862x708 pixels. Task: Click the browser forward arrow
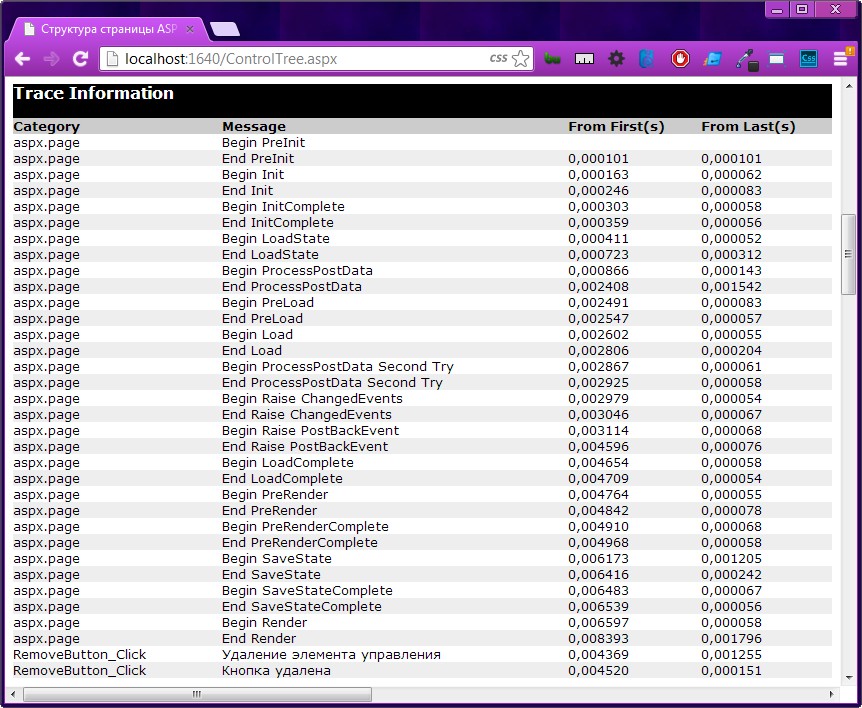[52, 59]
